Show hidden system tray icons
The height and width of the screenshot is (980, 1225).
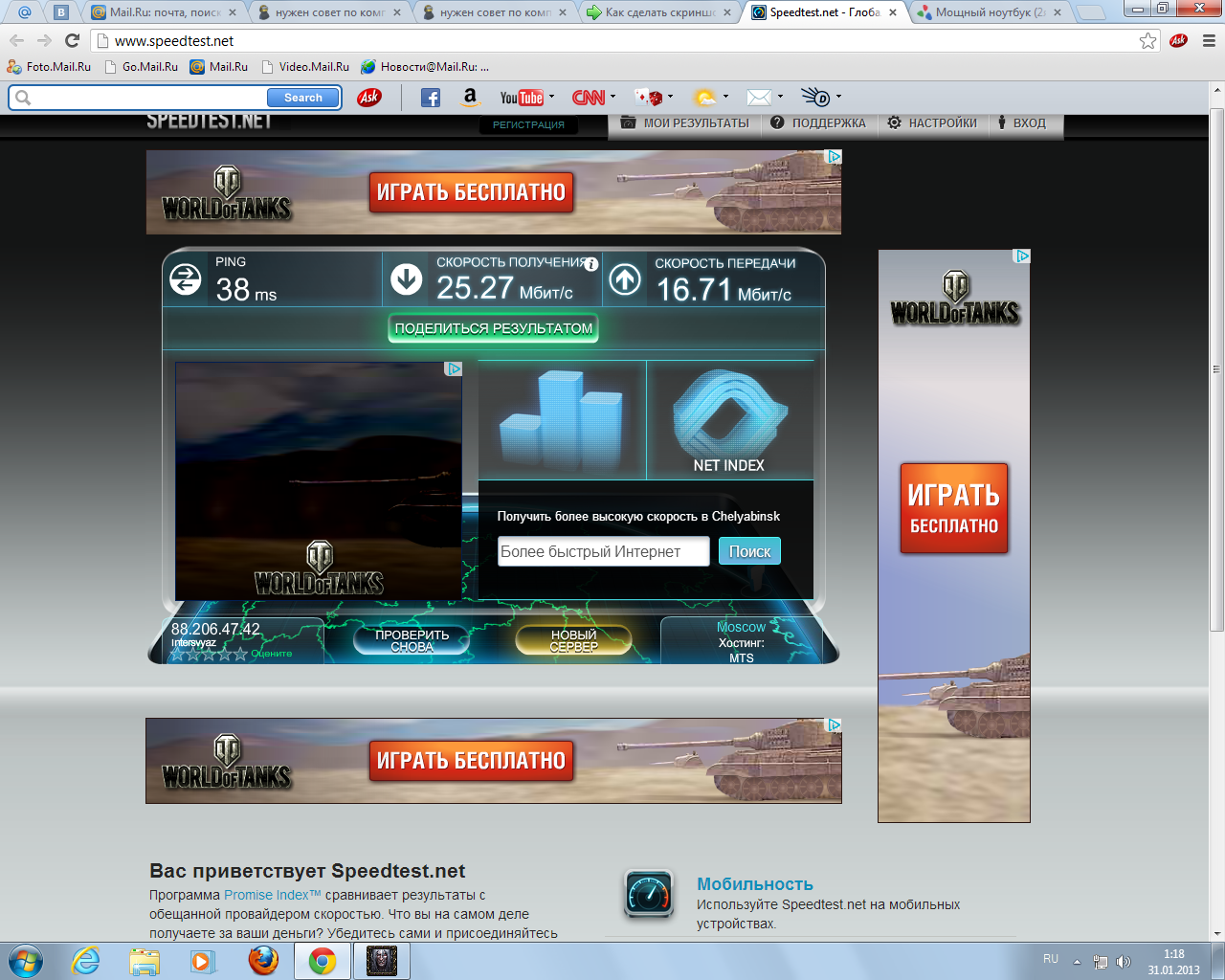point(1077,962)
